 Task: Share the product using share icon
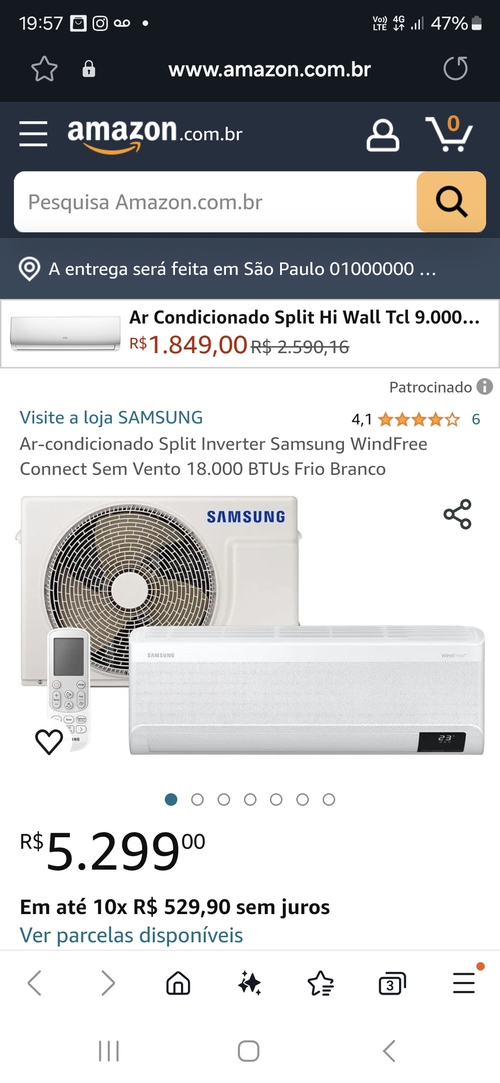click(457, 515)
